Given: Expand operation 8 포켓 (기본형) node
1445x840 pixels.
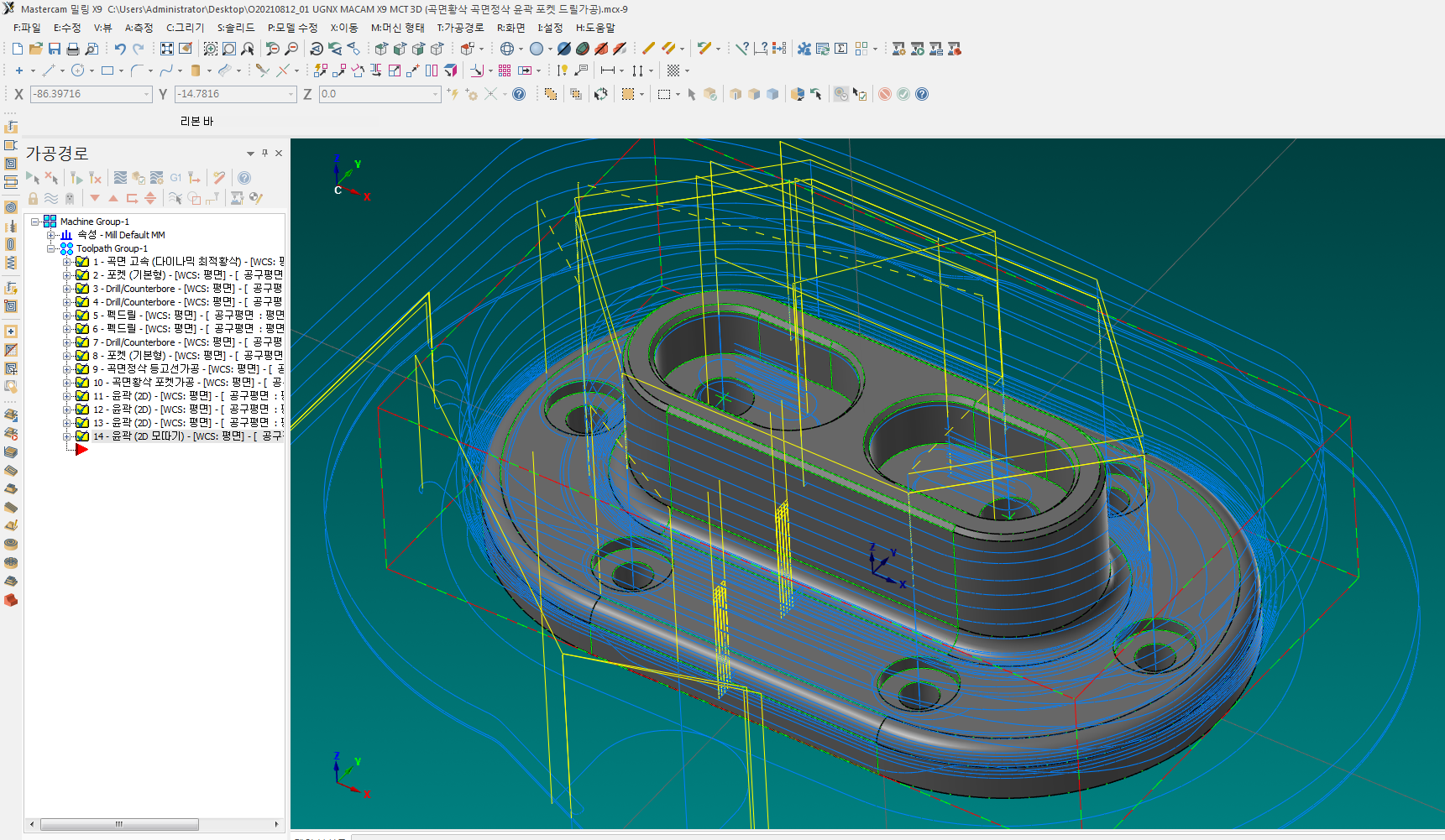Looking at the screenshot, I should 66,356.
